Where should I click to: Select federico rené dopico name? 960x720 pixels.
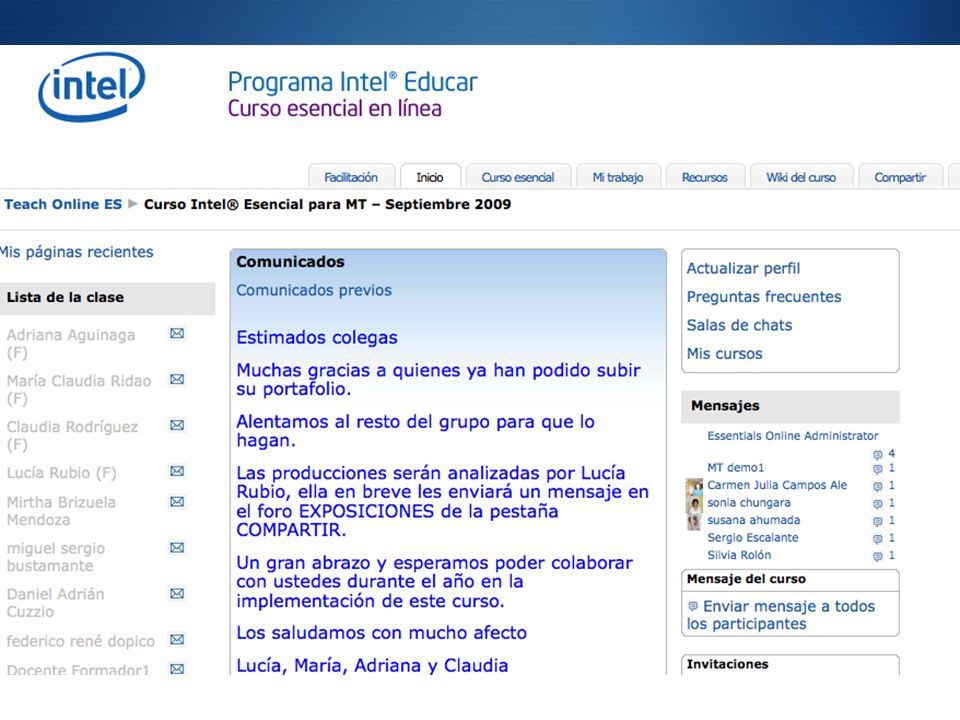pos(80,641)
